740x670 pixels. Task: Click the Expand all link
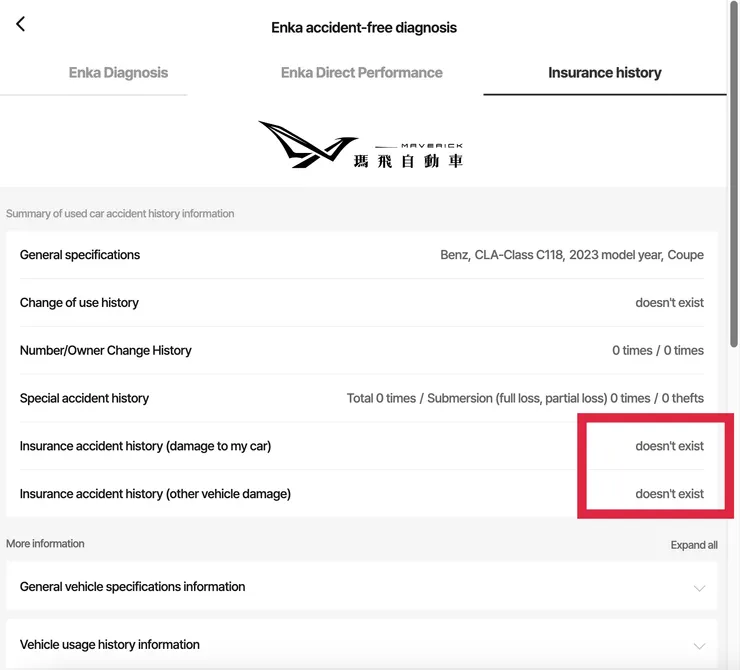pos(694,545)
